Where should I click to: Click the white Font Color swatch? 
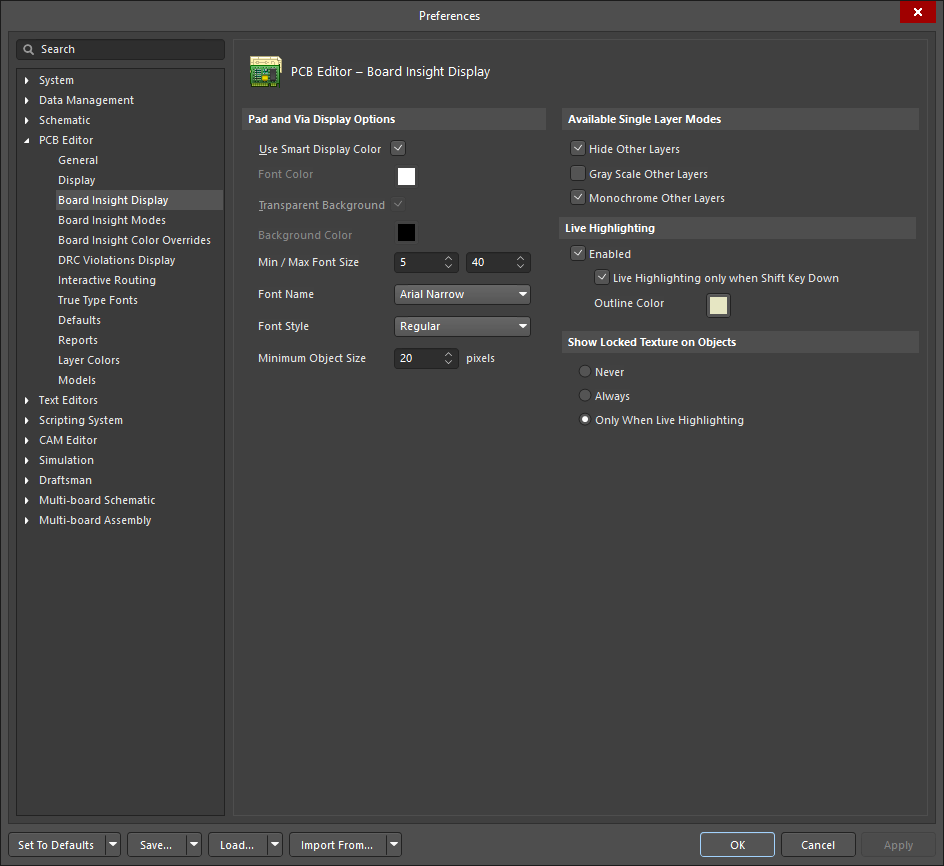click(406, 176)
